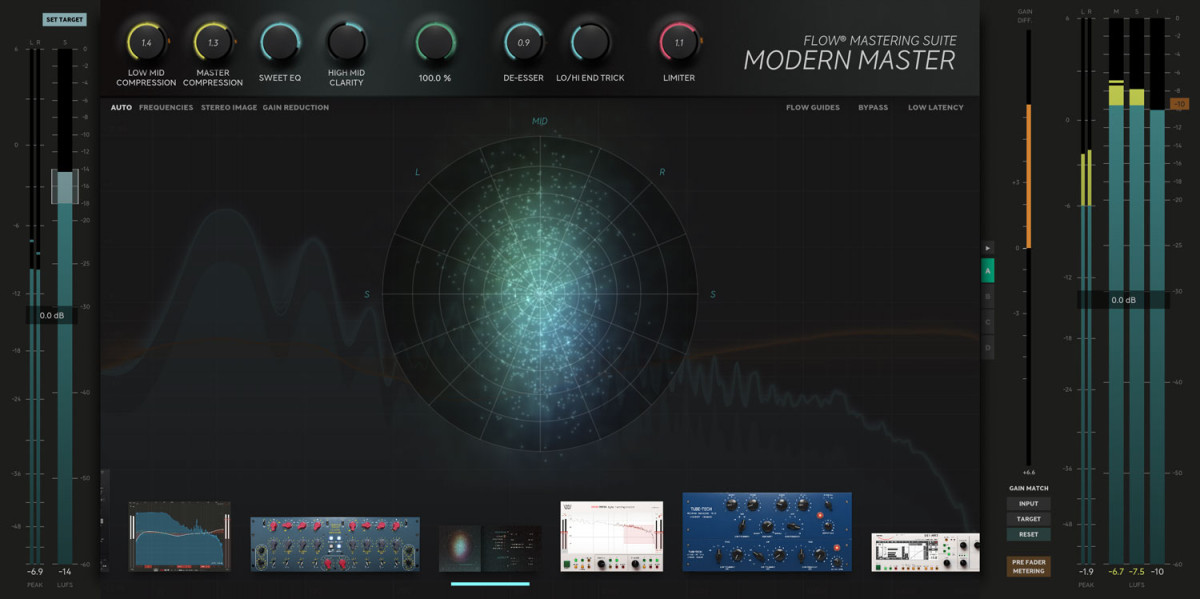This screenshot has width=1200, height=599.
Task: Click the pink Limiter knob
Action: pos(679,42)
